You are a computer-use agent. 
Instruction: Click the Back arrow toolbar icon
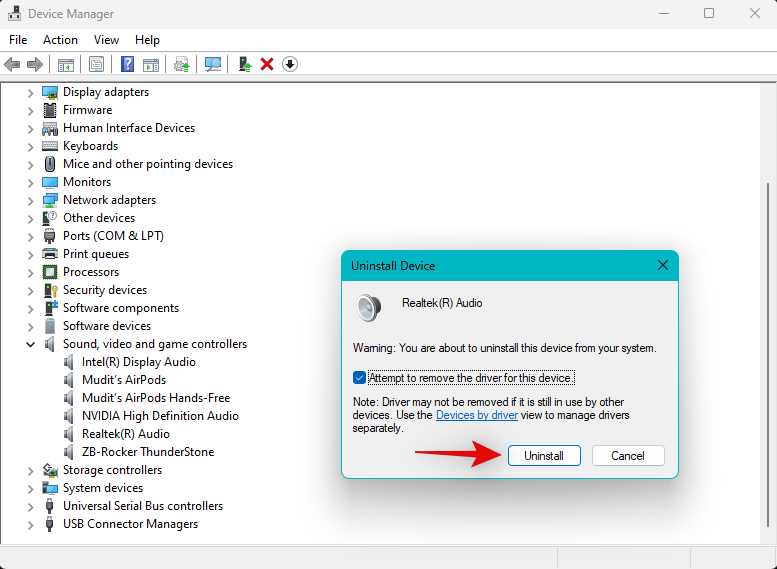(12, 64)
